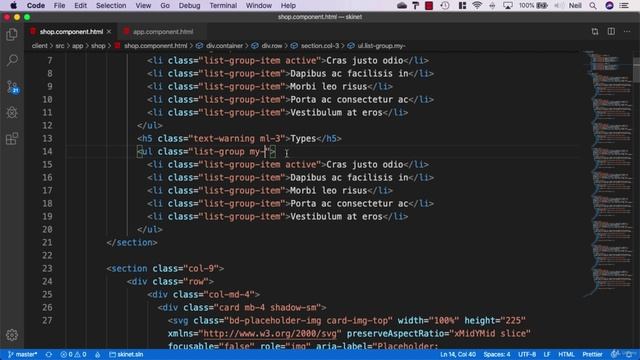Image resolution: width=640 pixels, height=360 pixels.
Task: Open macOS Spotlight search icon
Action: tap(593, 6)
